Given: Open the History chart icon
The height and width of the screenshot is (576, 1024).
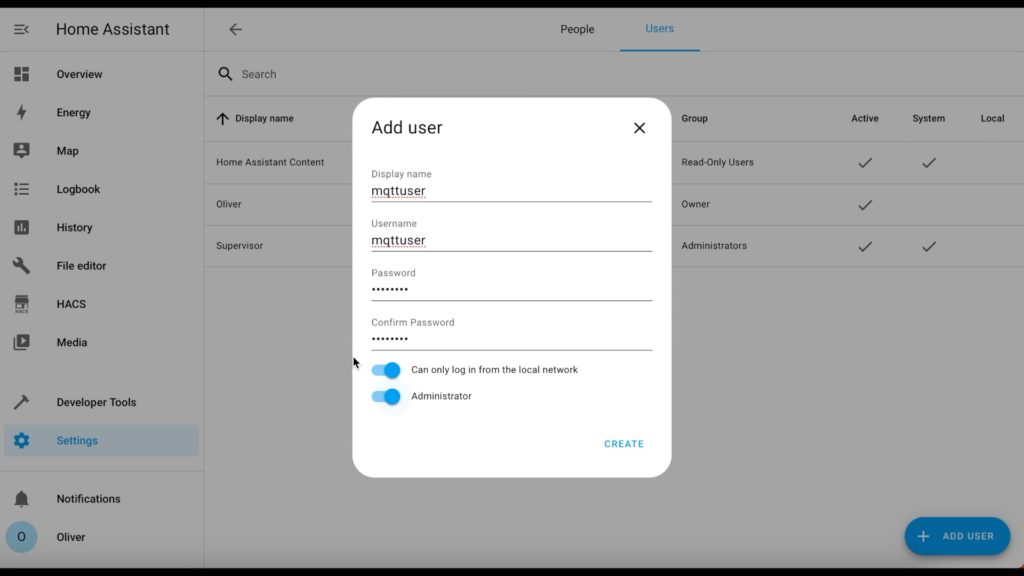Looking at the screenshot, I should (x=22, y=227).
